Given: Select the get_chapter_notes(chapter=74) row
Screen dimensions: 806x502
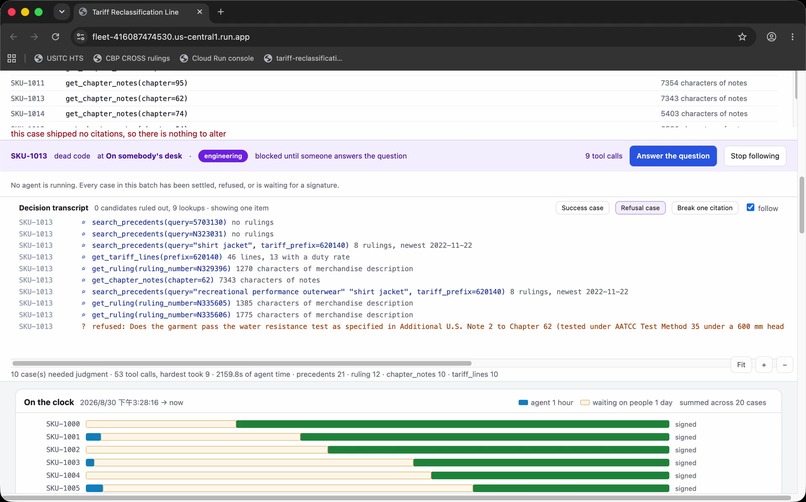Looking at the screenshot, I should coord(394,114).
